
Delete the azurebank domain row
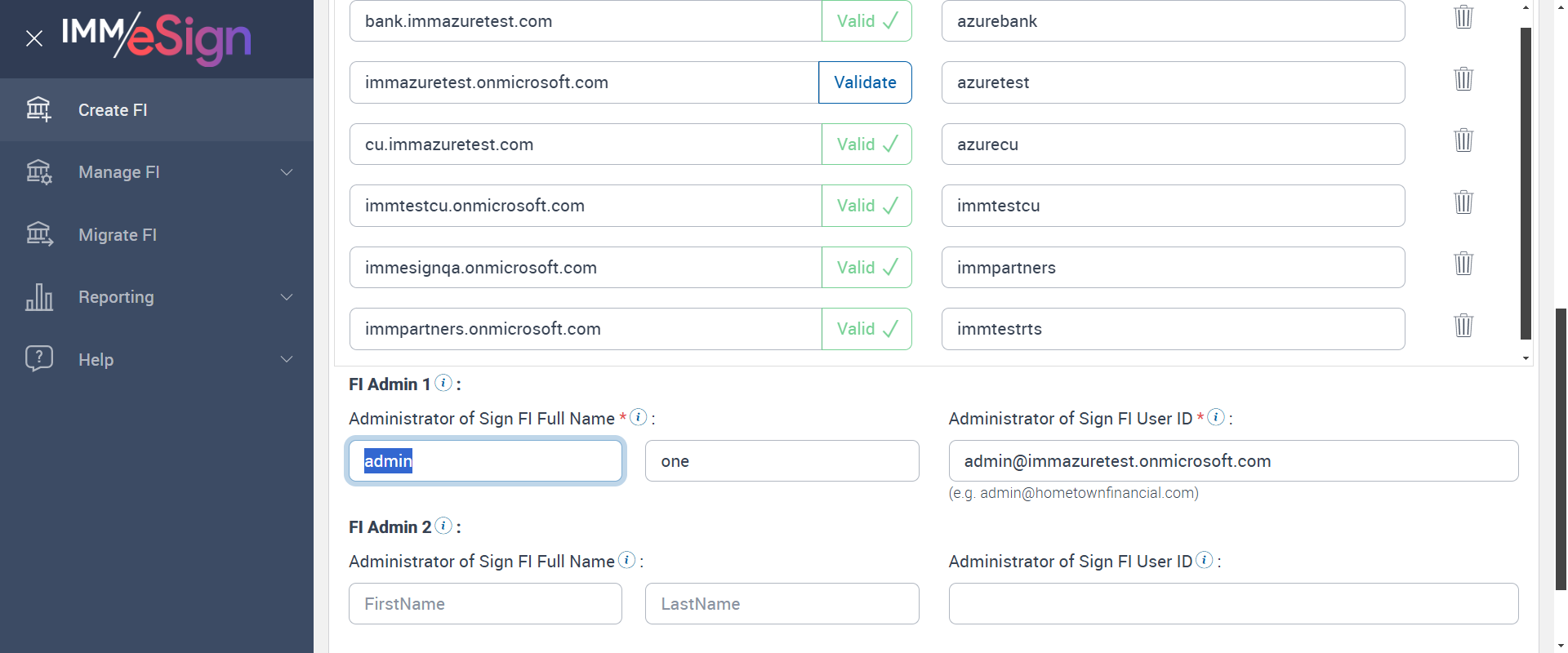click(1463, 17)
